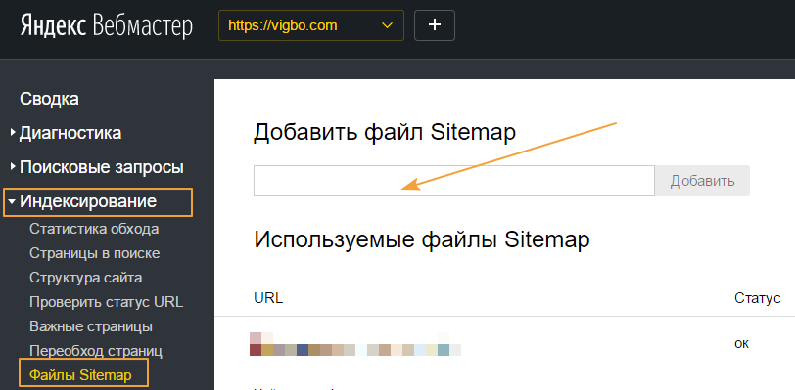The height and width of the screenshot is (390, 795).
Task: Open Структура сайта page
Action: (x=86, y=278)
